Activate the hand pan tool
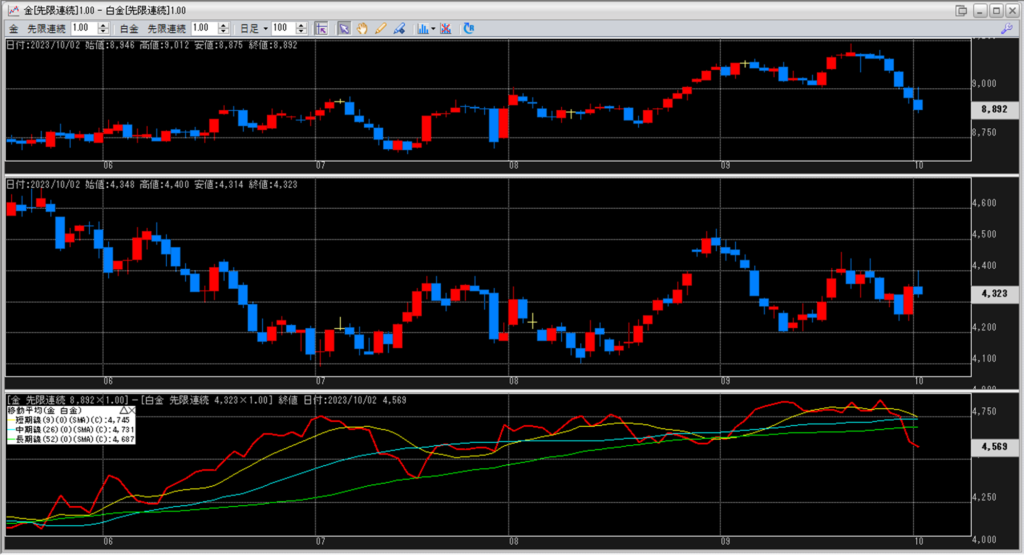1024x555 pixels. (363, 28)
